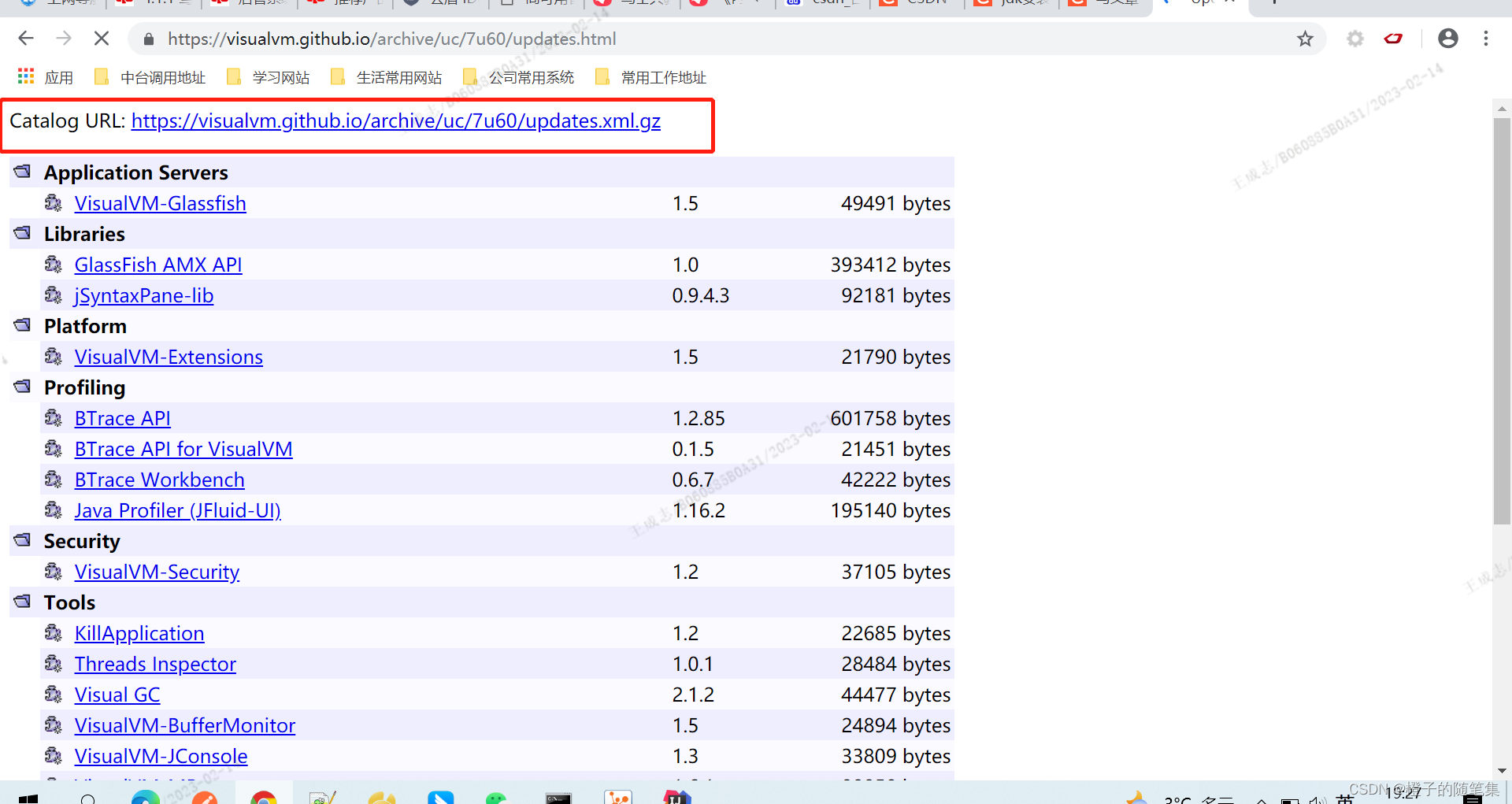This screenshot has height=804, width=1512.
Task: Collapse the Application Servers category
Action: pos(21,171)
